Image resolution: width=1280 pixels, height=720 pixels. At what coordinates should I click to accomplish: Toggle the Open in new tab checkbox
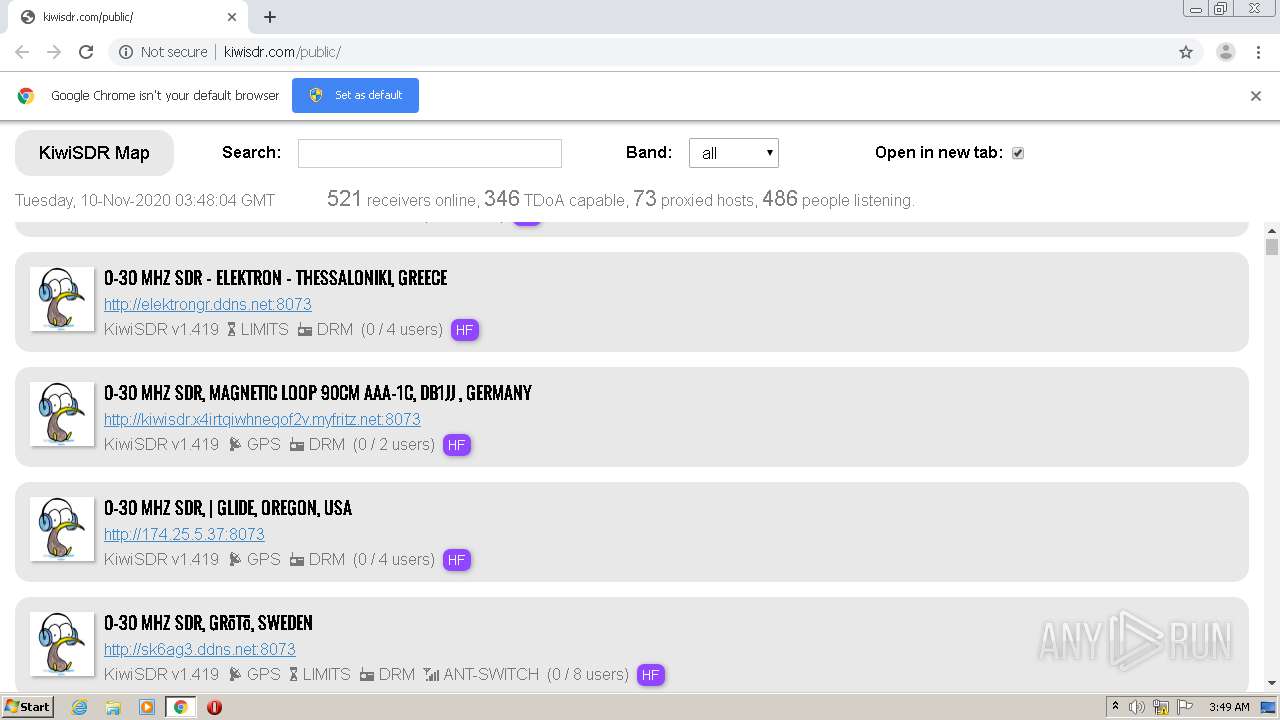point(1018,153)
